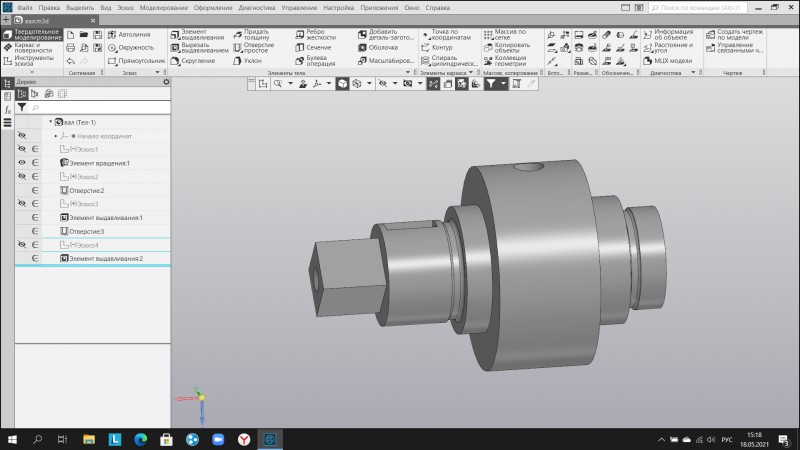Select the Окружность circle tool
The height and width of the screenshot is (450, 800).
(131, 47)
